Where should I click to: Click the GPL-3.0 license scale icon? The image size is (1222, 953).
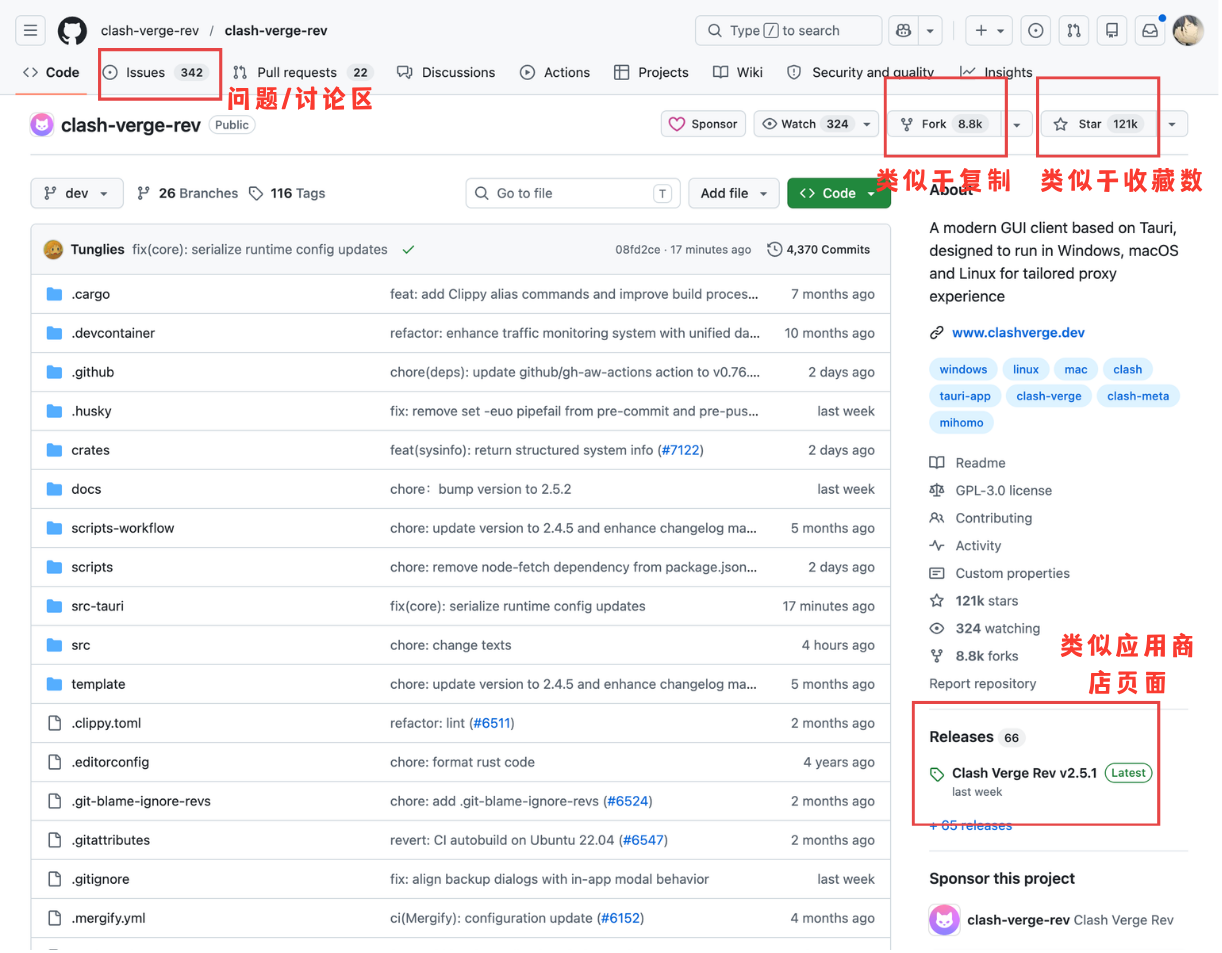(x=937, y=491)
